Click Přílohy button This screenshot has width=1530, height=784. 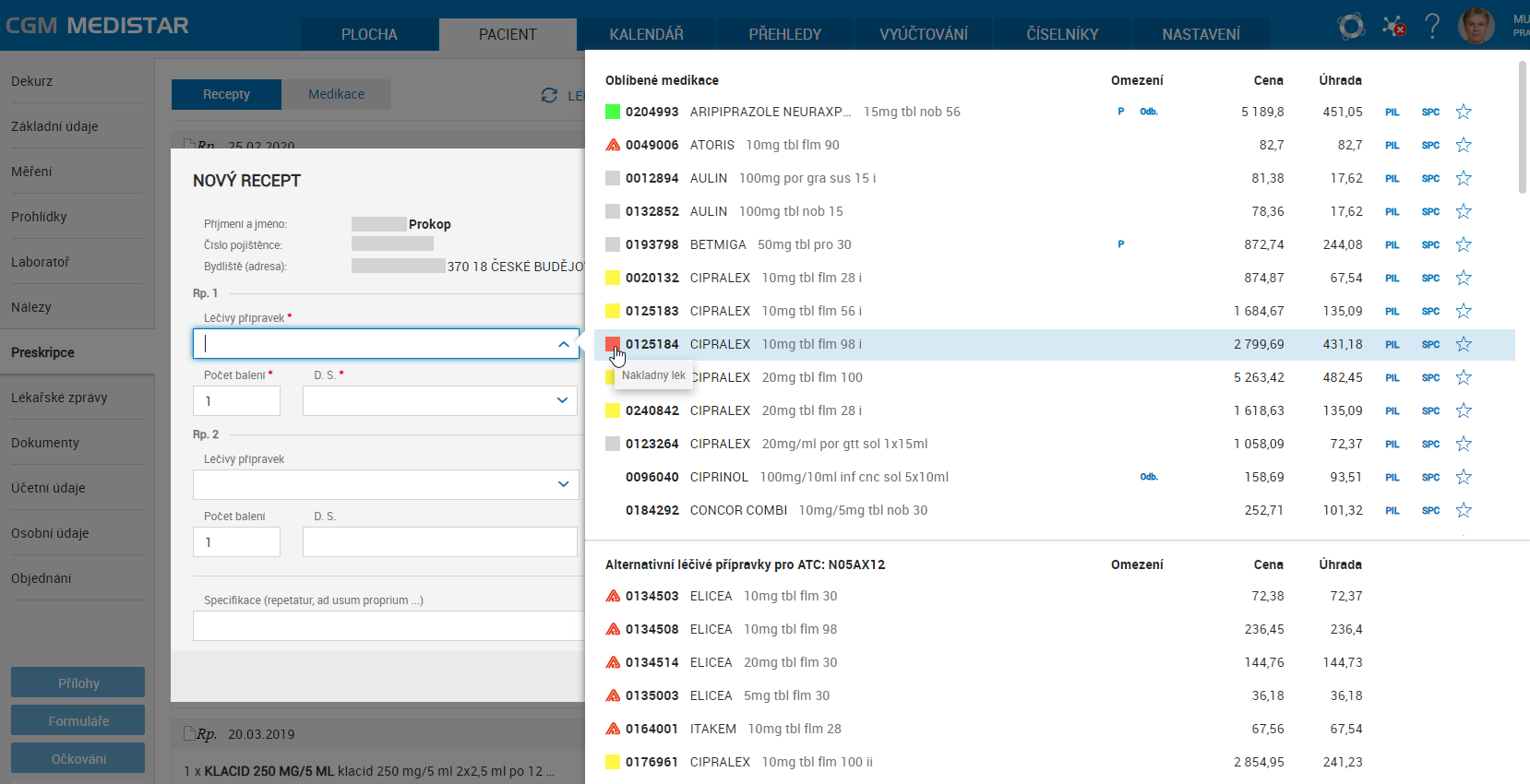coord(78,683)
